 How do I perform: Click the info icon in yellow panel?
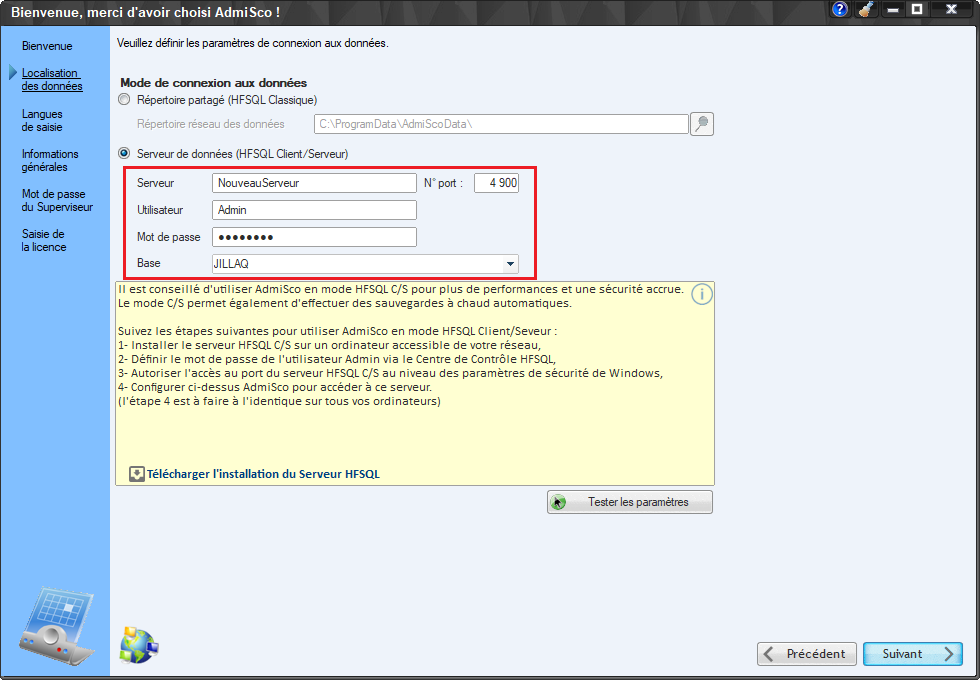[702, 294]
